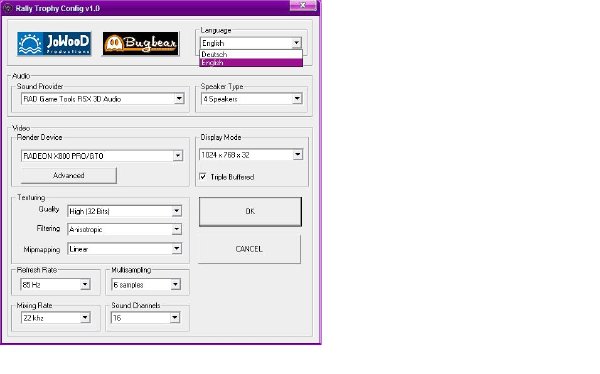Click the CANCEL button

pos(249,249)
